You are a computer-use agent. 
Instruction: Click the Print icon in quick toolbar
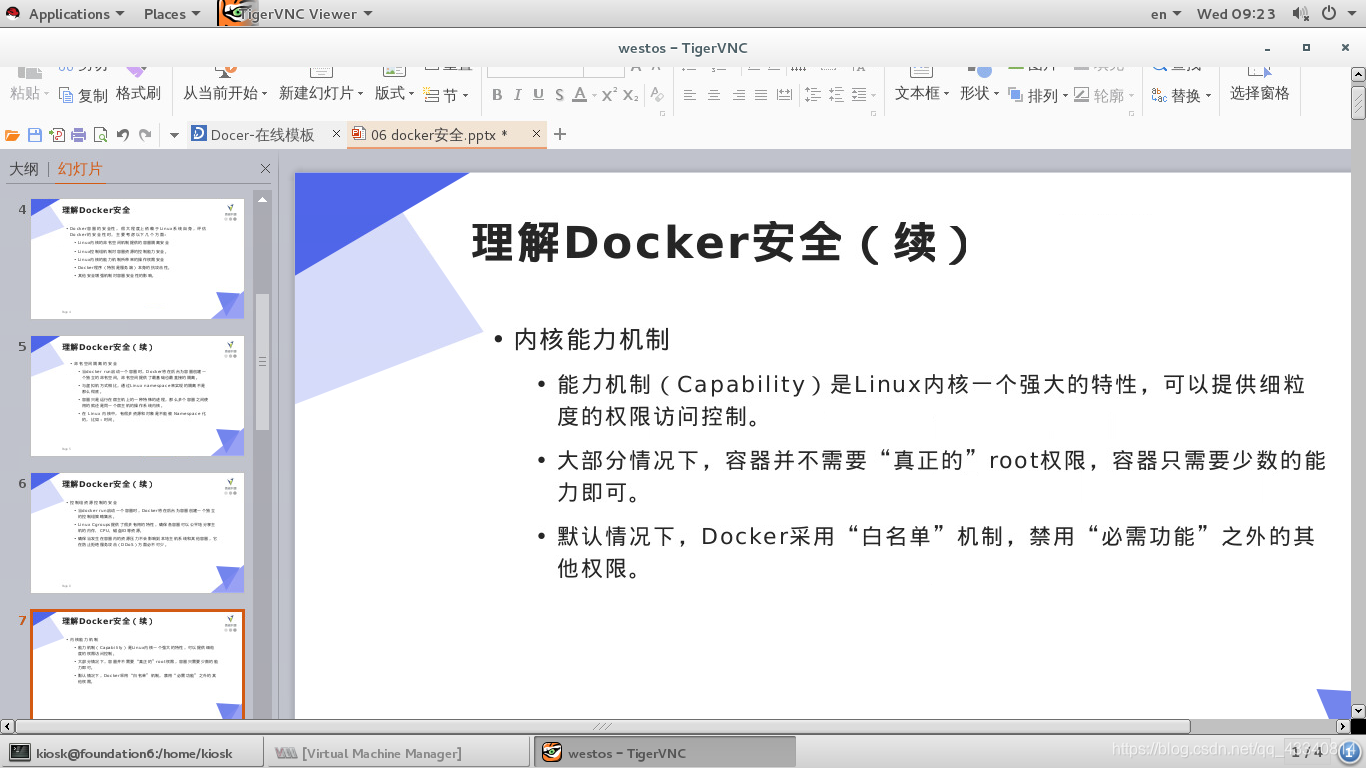tap(78, 134)
